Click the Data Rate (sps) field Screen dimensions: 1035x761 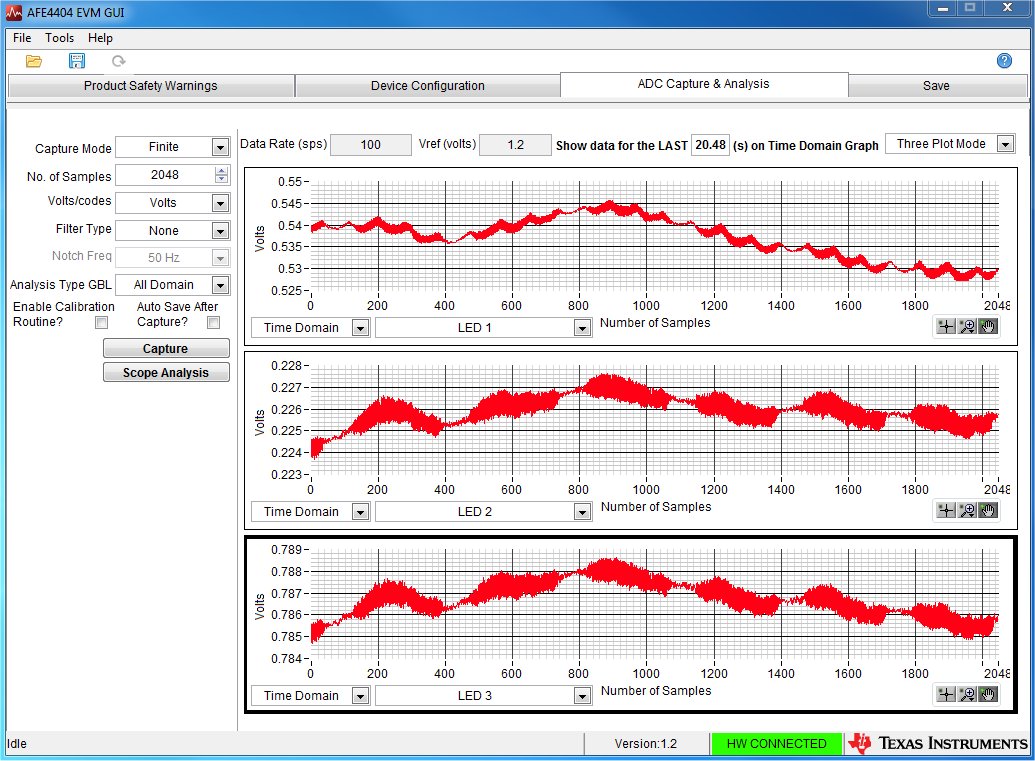pos(370,145)
